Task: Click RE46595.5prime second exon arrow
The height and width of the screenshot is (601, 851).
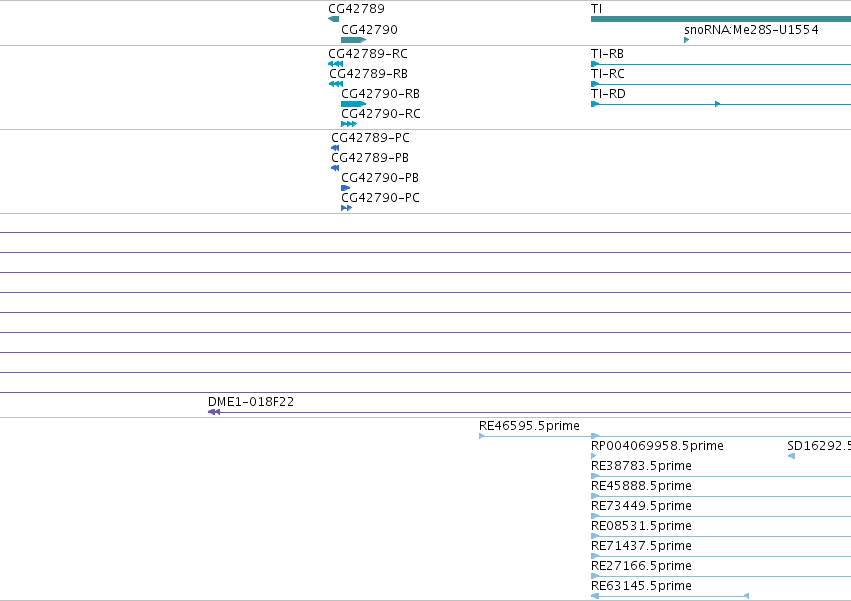Action: tap(595, 436)
